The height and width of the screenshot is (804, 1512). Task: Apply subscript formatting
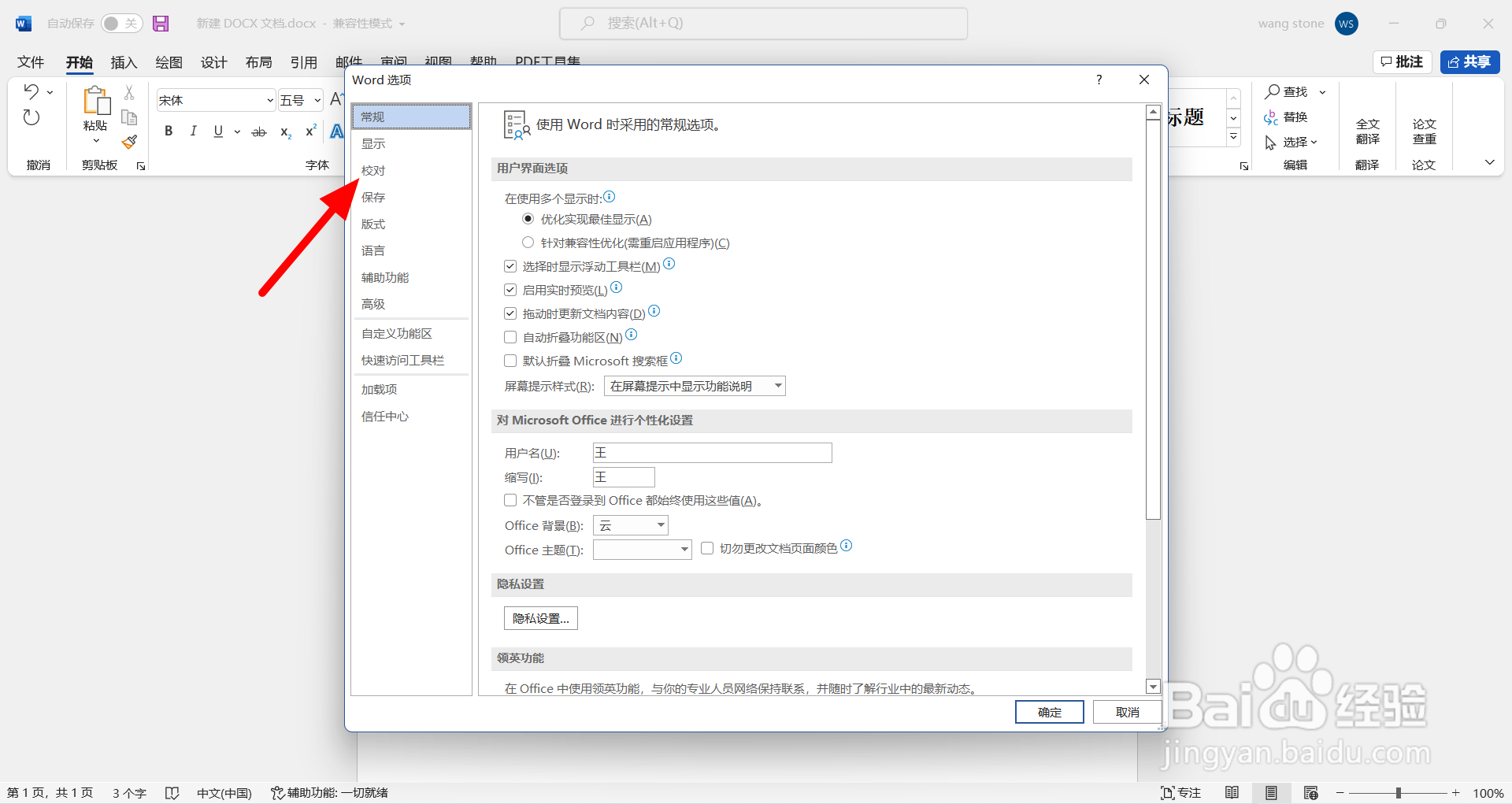(286, 132)
